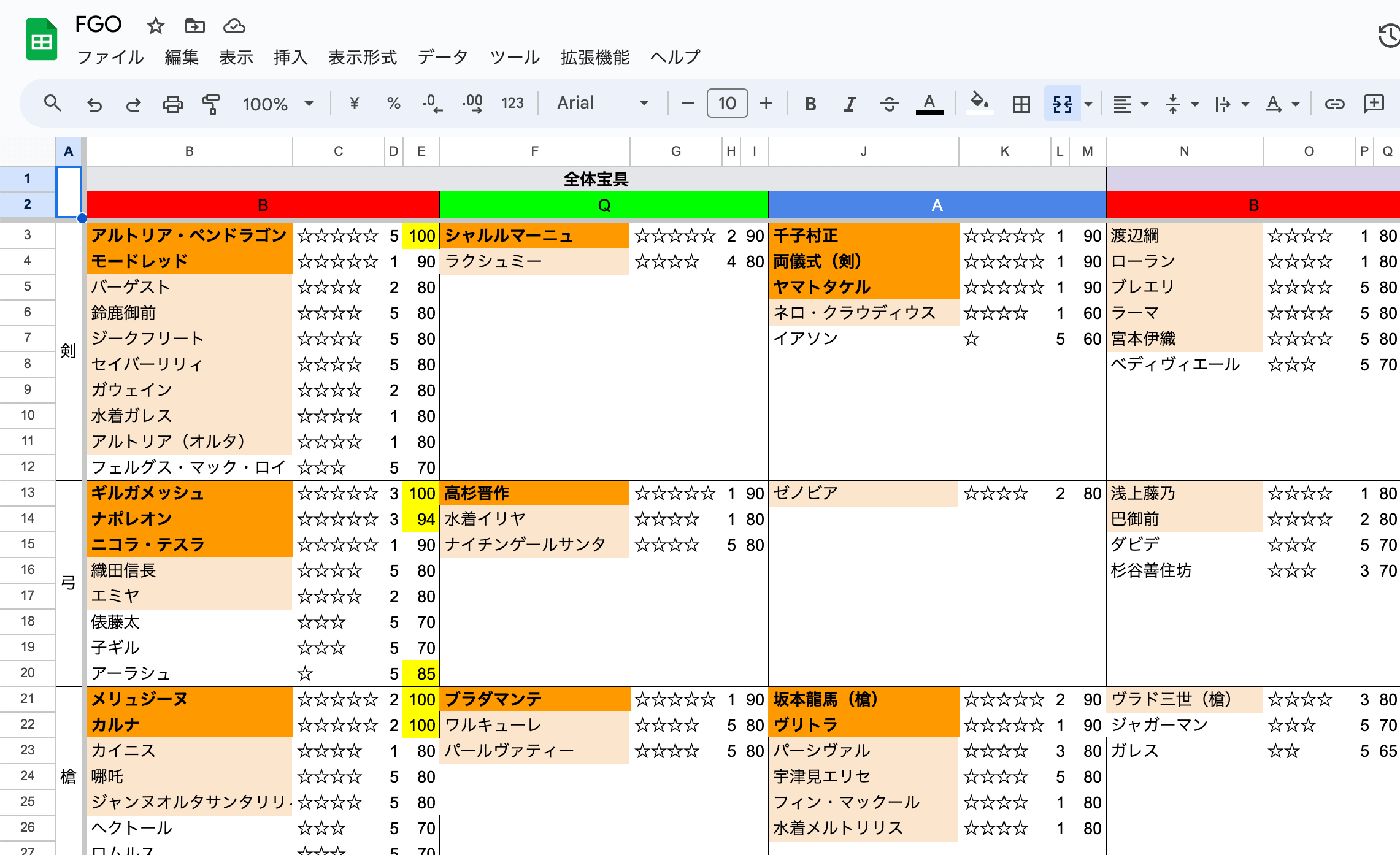This screenshot has height=855, width=1400.
Task: Star the FGO document
Action: (156, 26)
